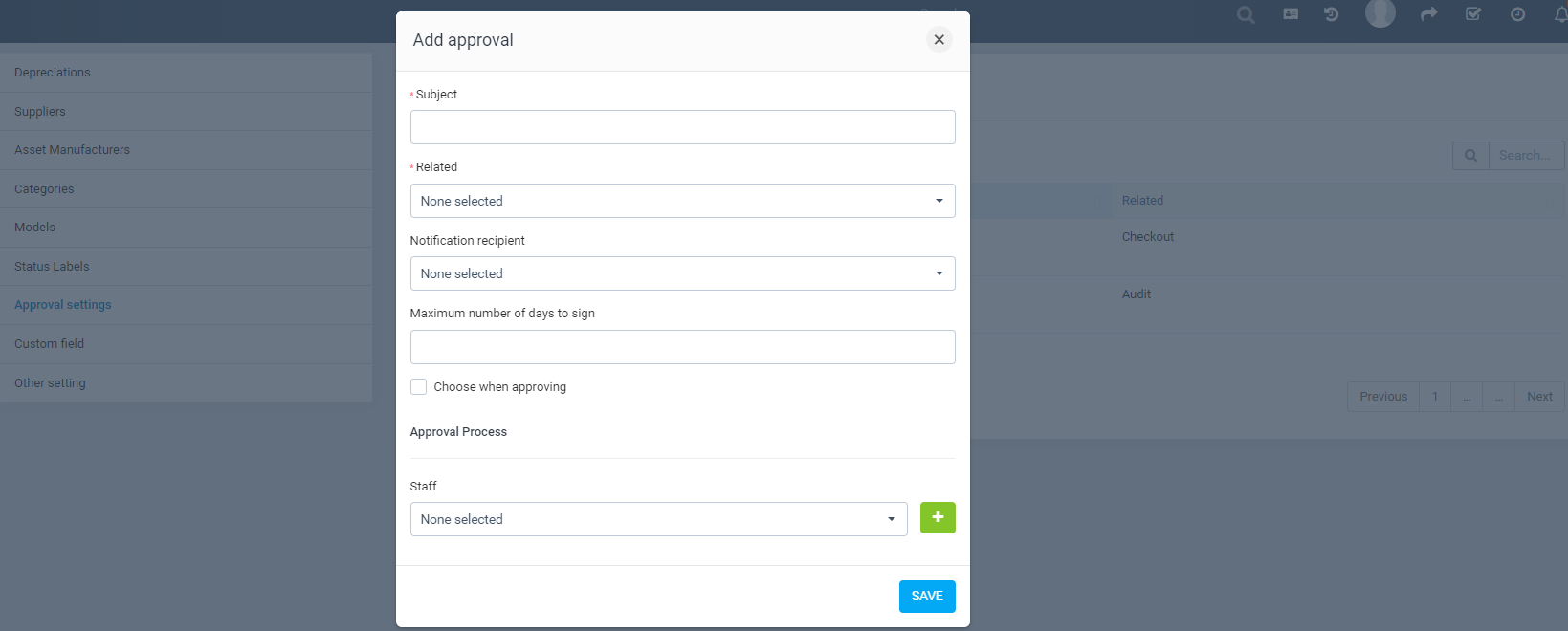Toggle the Choose when approving checkbox

tap(419, 387)
